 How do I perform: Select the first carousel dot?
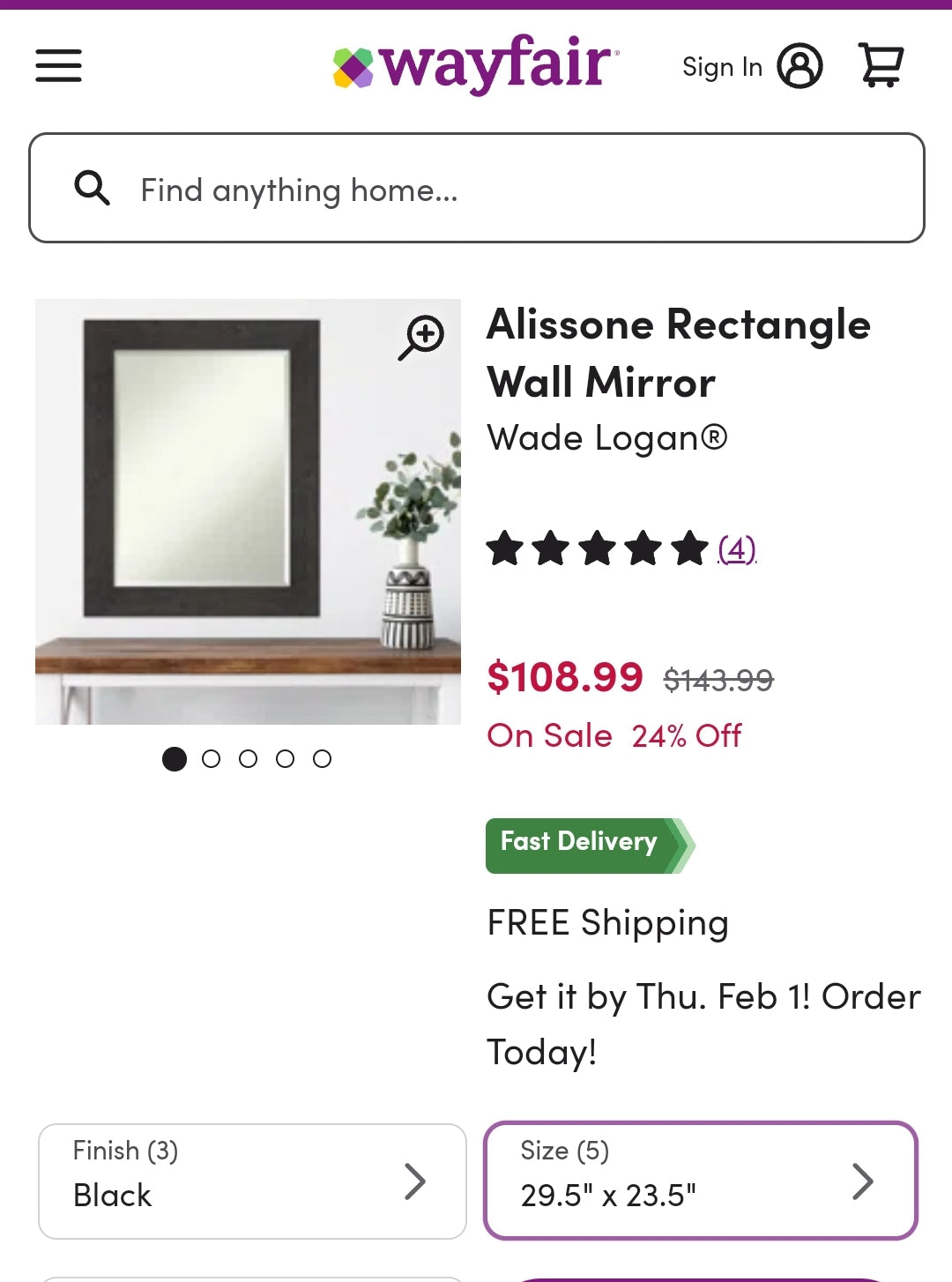point(174,758)
